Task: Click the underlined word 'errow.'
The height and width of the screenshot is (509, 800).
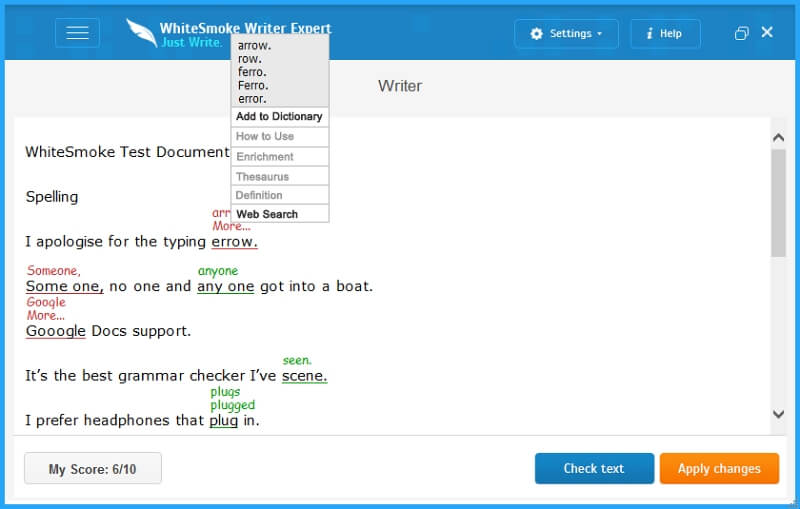Action: [235, 242]
